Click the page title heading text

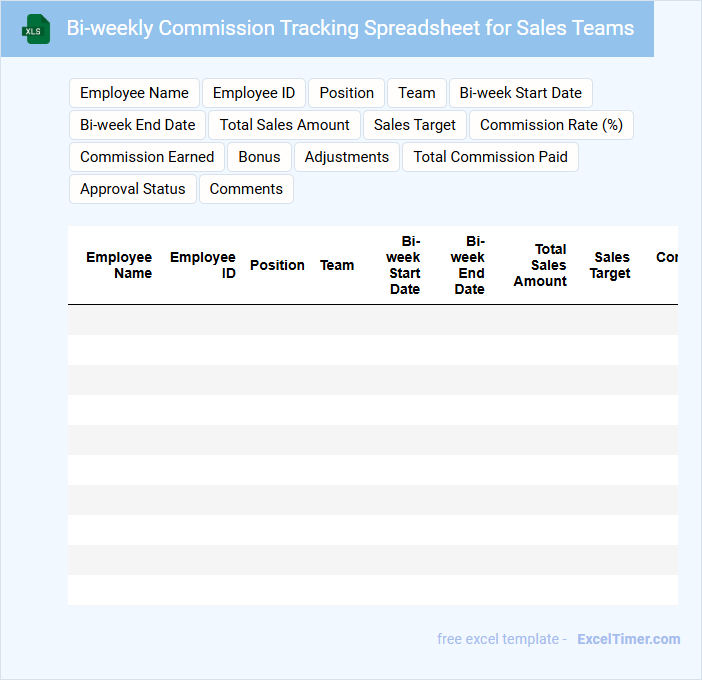pos(350,28)
